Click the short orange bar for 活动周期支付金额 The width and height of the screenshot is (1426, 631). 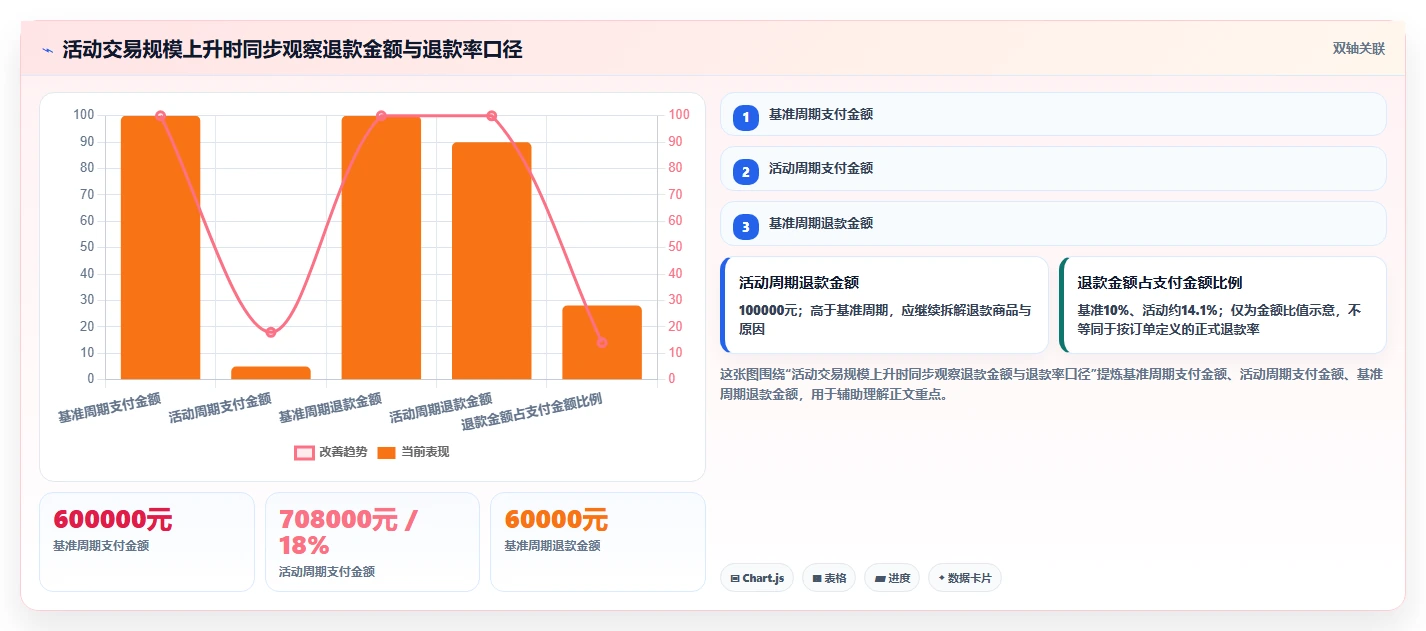coord(271,373)
